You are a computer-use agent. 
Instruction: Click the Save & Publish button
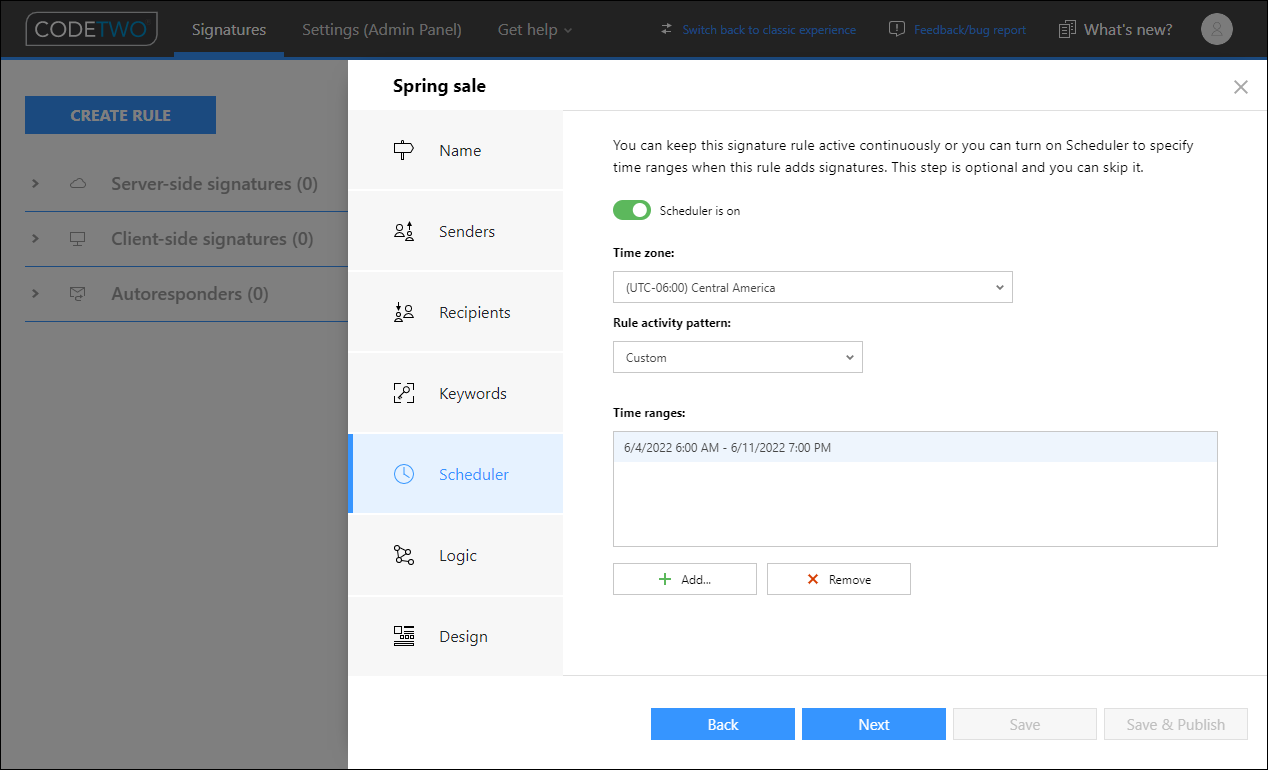(1176, 724)
